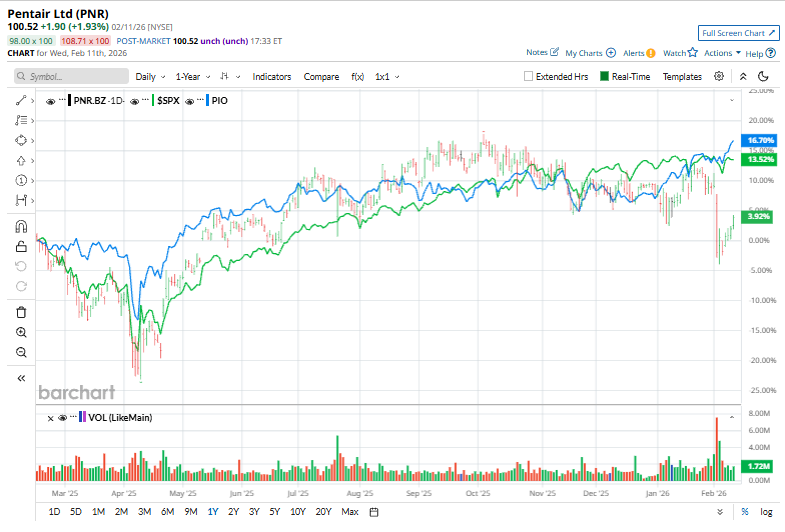Toggle the Real-Time checkbox
Screen dimensions: 785x532
(604, 76)
